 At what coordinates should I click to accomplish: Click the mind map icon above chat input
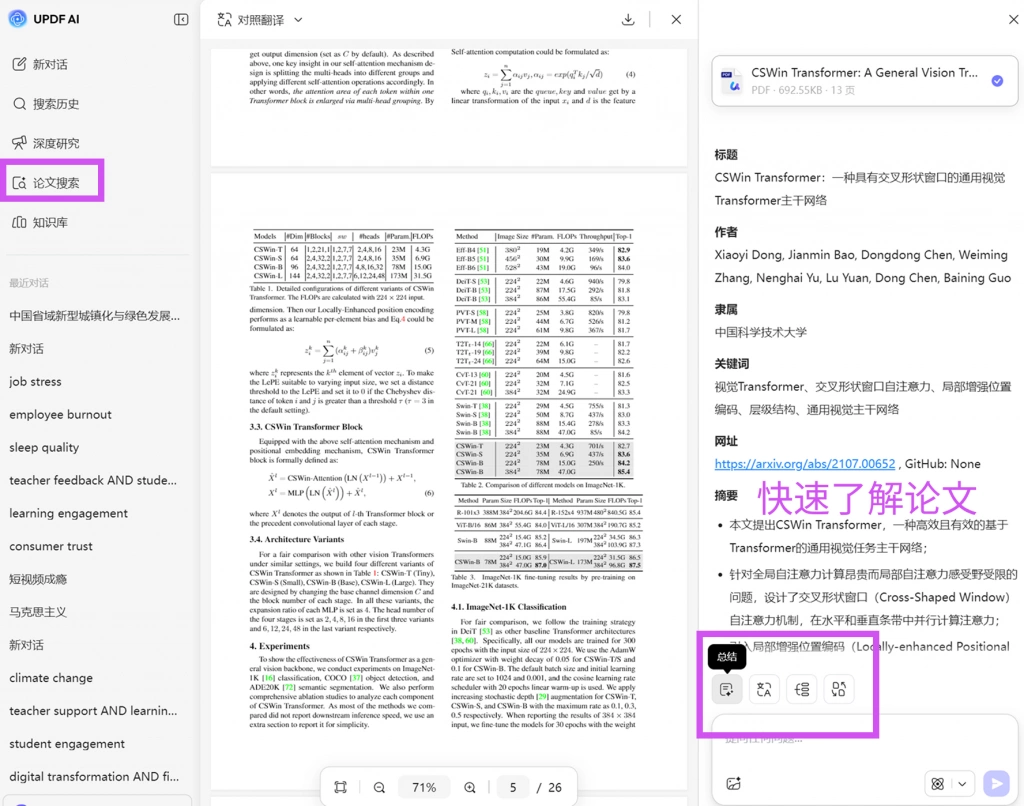(801, 689)
